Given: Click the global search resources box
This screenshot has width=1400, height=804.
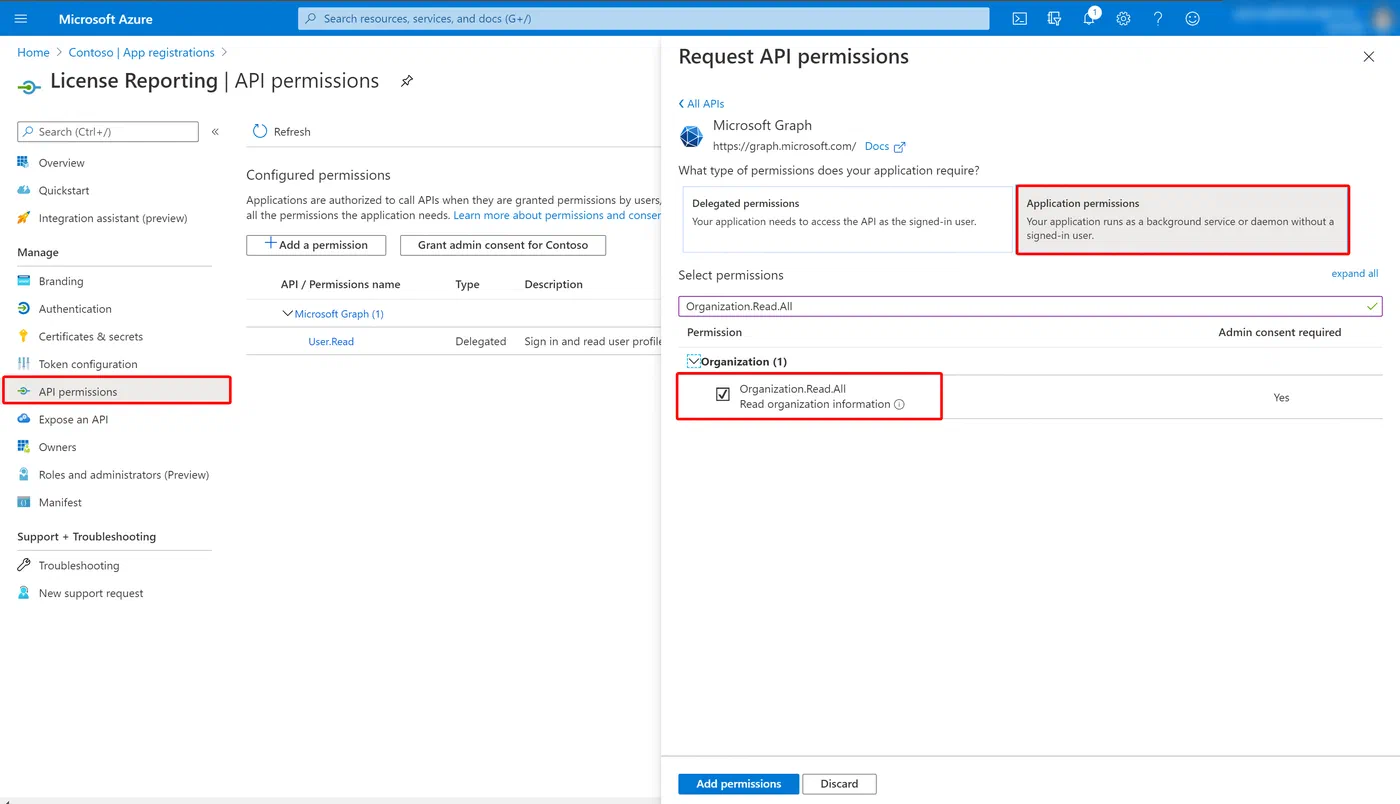Looking at the screenshot, I should 643,18.
